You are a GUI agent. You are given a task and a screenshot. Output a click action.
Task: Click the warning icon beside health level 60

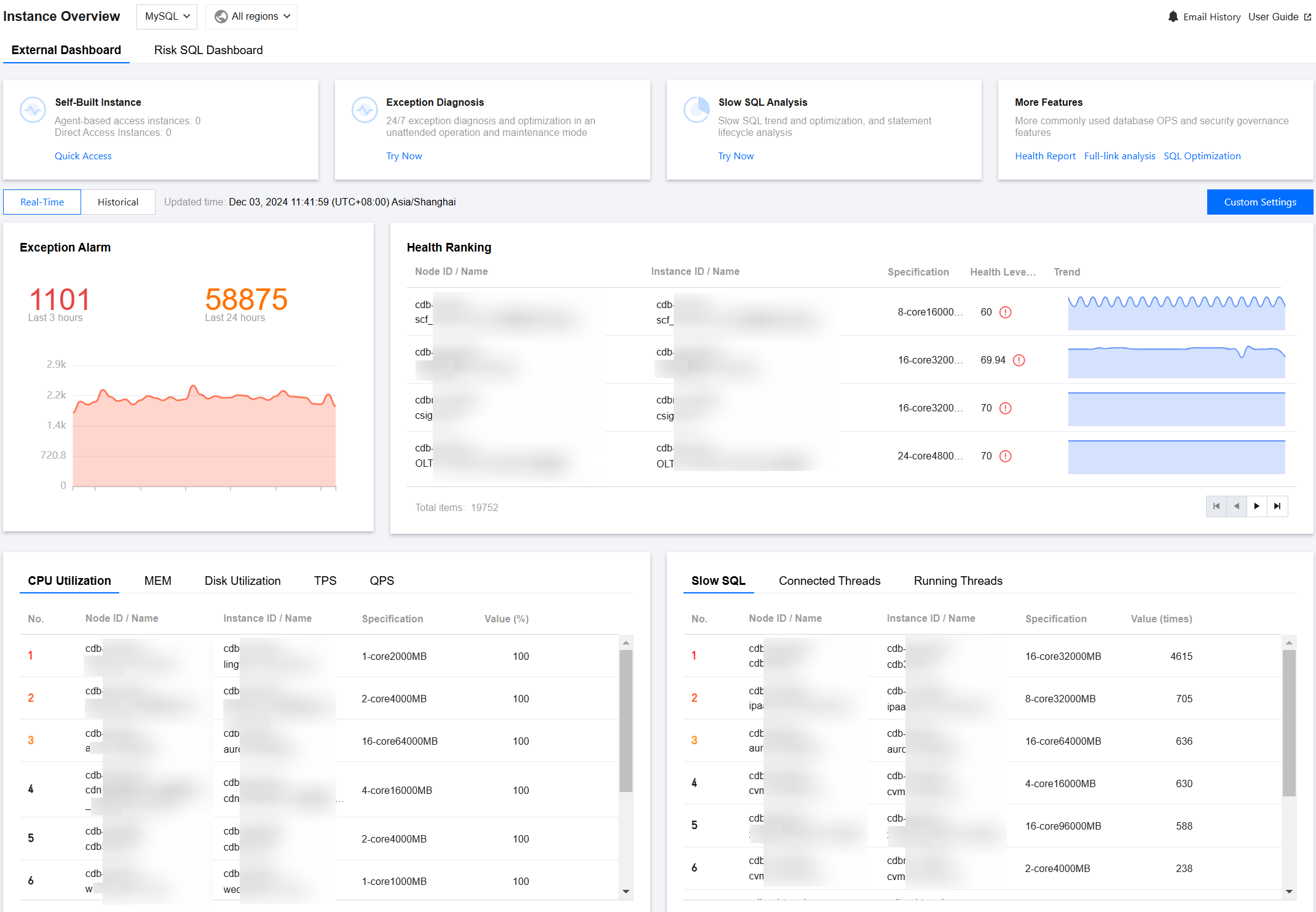click(x=1005, y=312)
